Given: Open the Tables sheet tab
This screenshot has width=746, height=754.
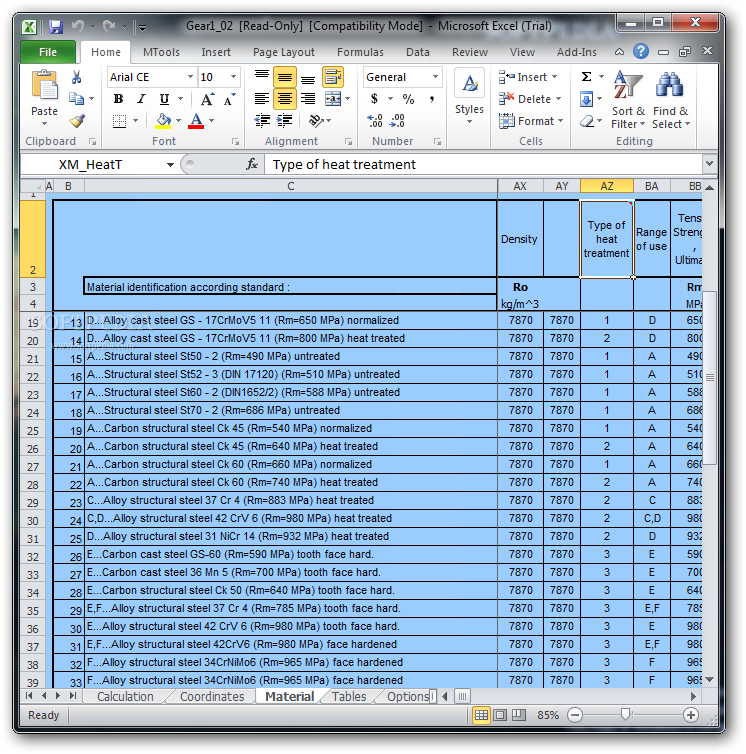Looking at the screenshot, I should [x=349, y=696].
